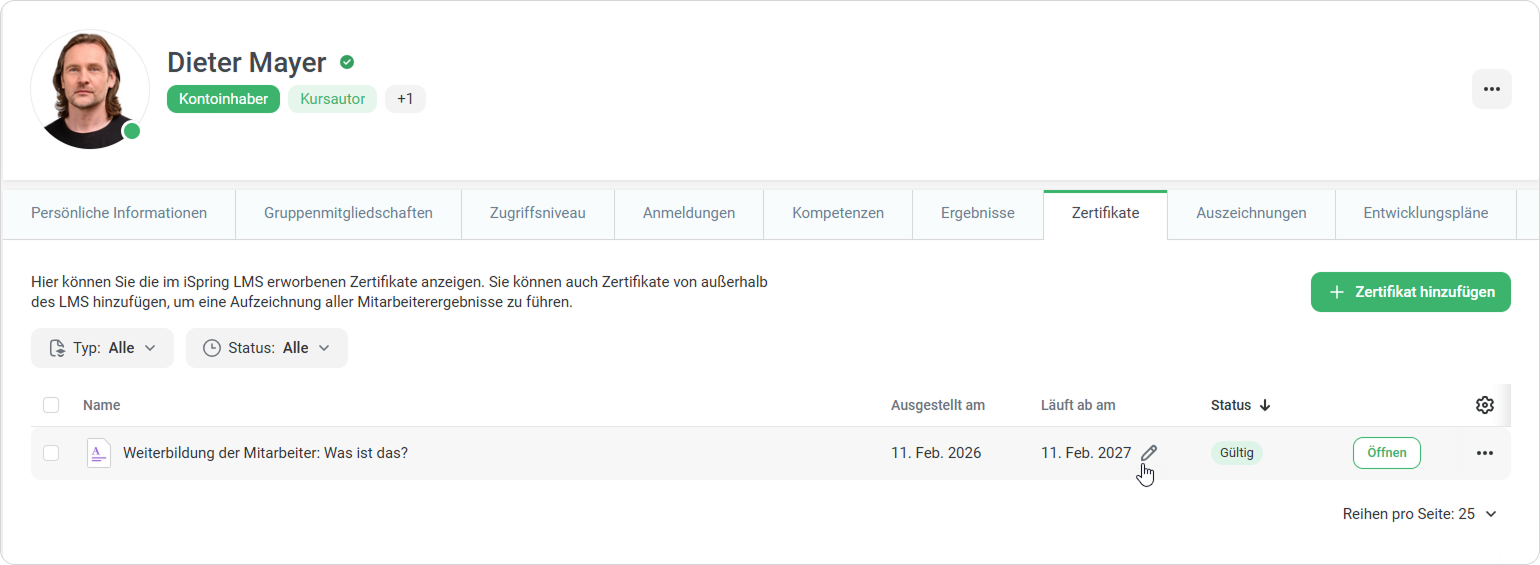Open the certificate row's three-dot menu

click(1484, 453)
